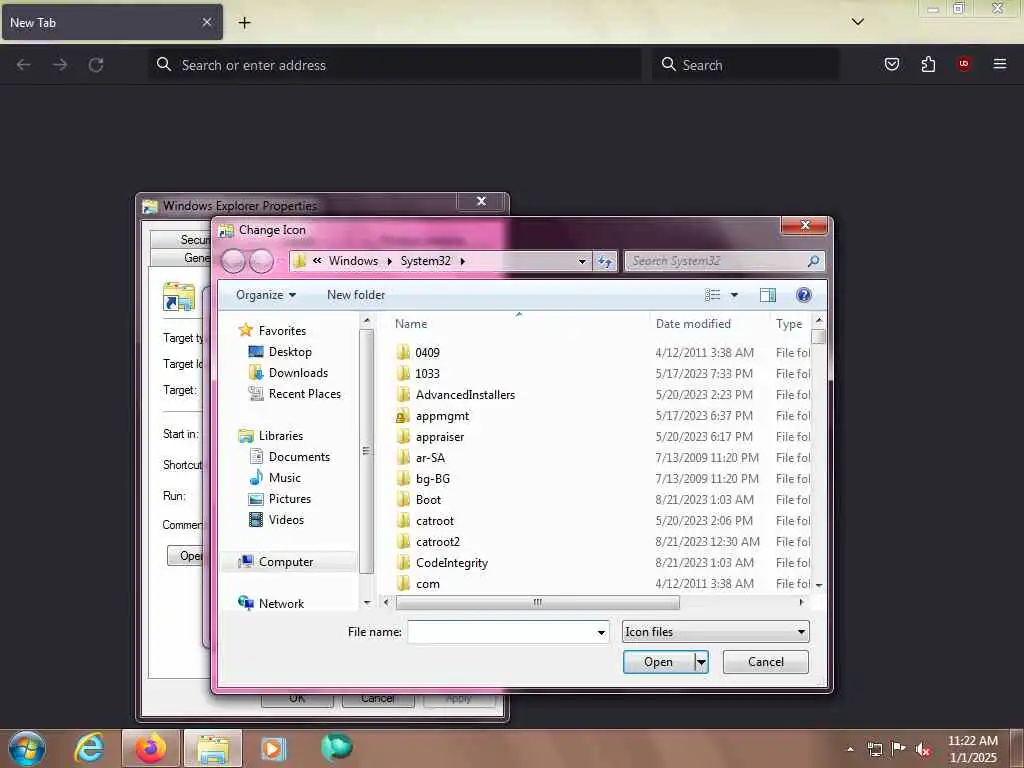
Task: Click the Firefox address bar
Action: (395, 65)
